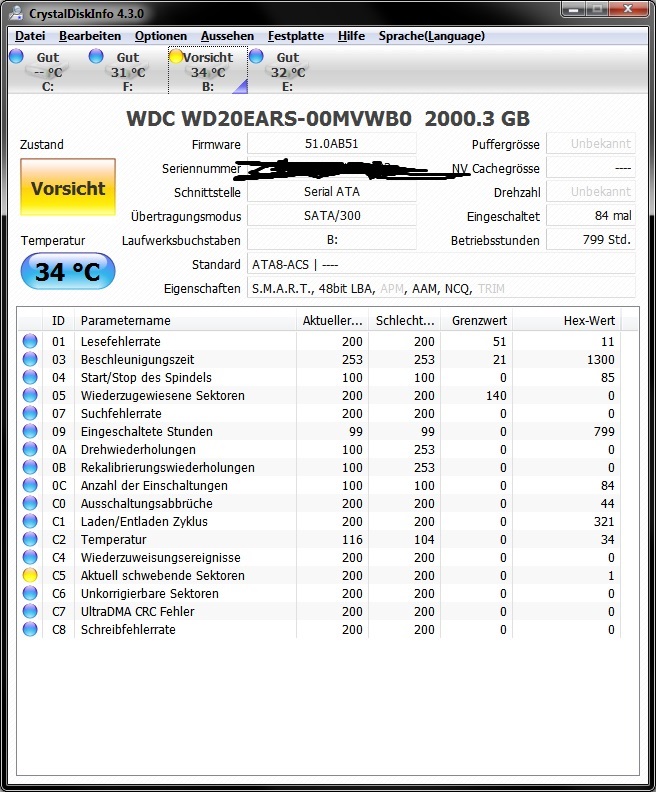Click status orb of Schreibfehlerrate row

point(30,629)
